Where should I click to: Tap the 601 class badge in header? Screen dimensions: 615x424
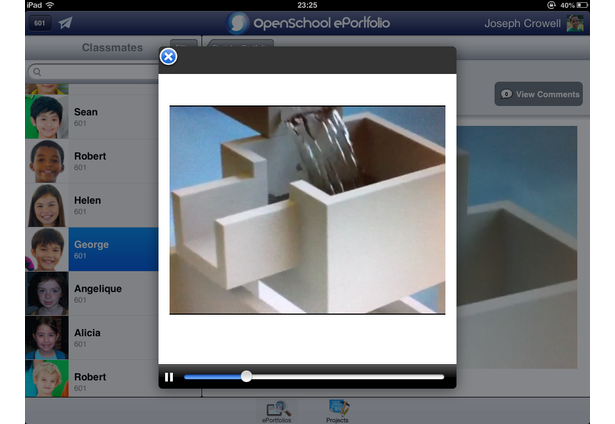40,23
